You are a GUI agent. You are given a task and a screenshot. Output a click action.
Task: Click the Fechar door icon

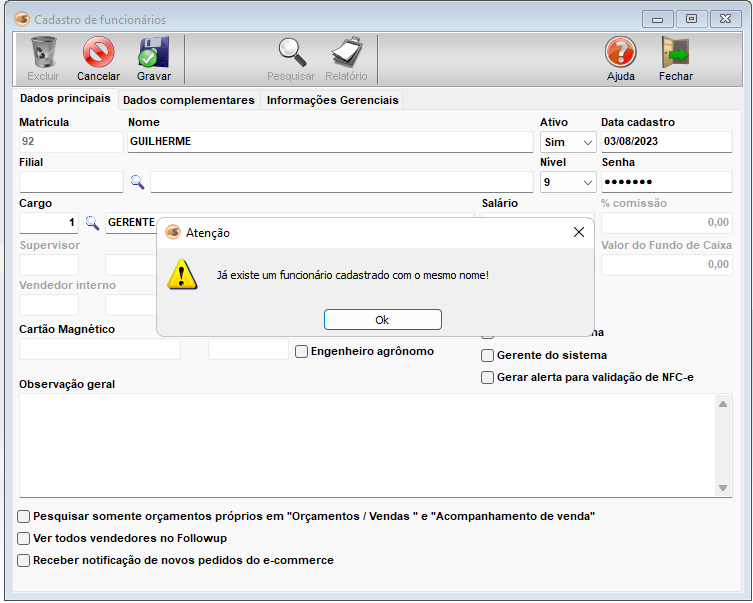pos(675,52)
